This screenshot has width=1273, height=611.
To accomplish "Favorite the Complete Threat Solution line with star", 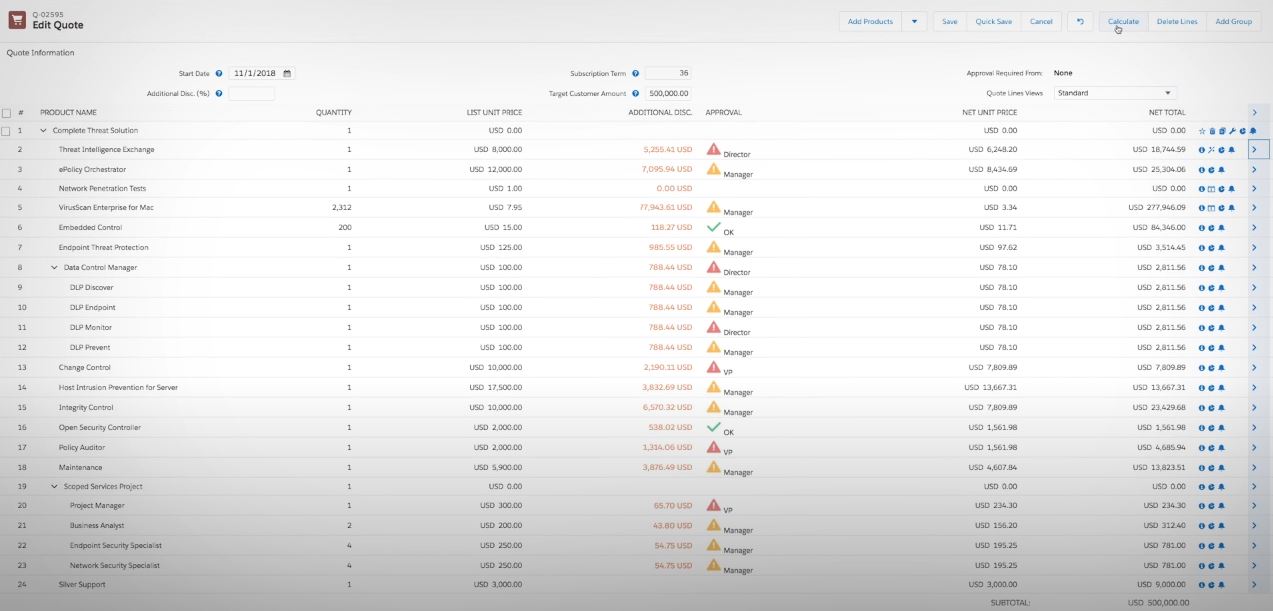I will (x=1202, y=131).
